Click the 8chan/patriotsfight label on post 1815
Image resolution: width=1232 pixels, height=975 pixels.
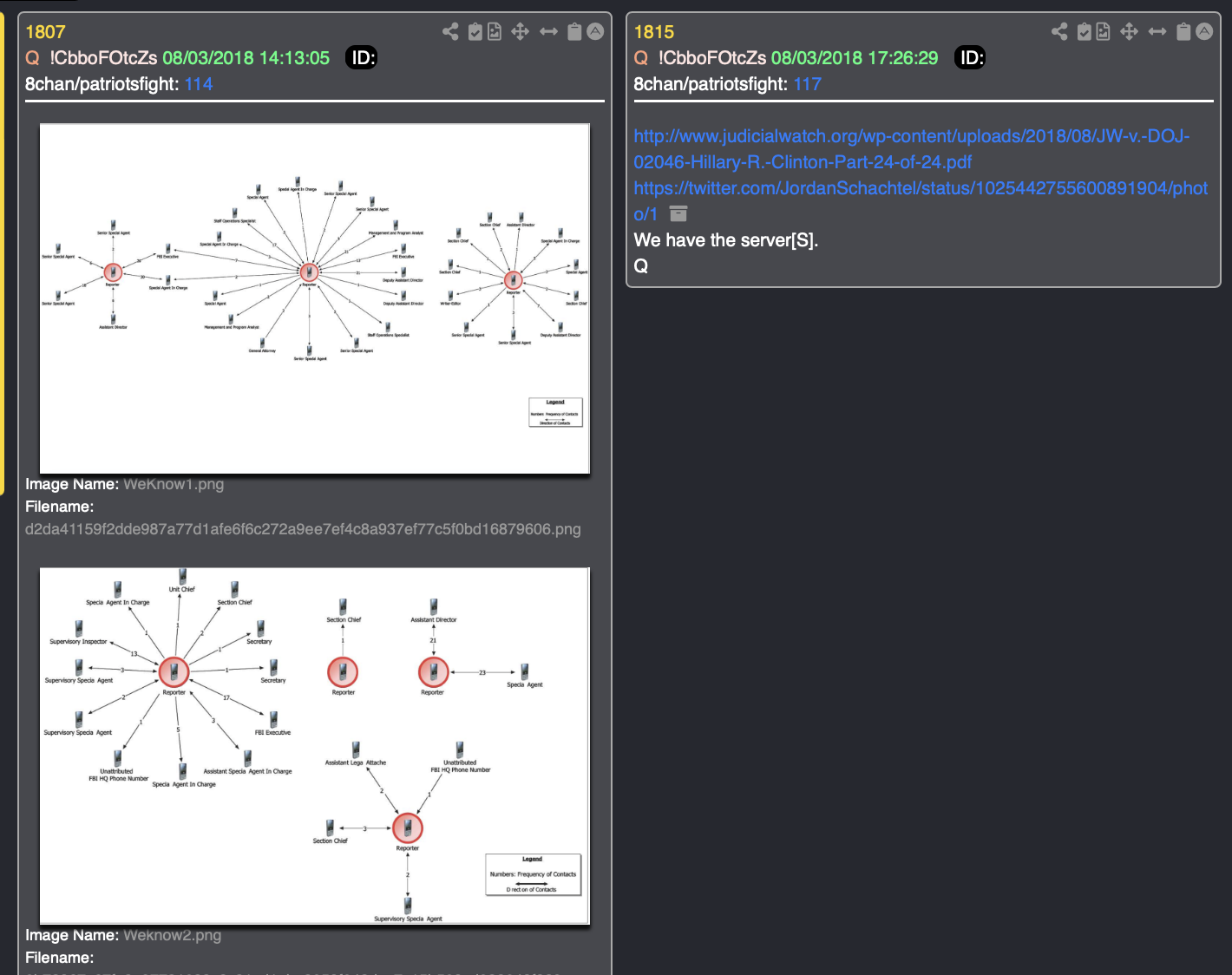711,84
